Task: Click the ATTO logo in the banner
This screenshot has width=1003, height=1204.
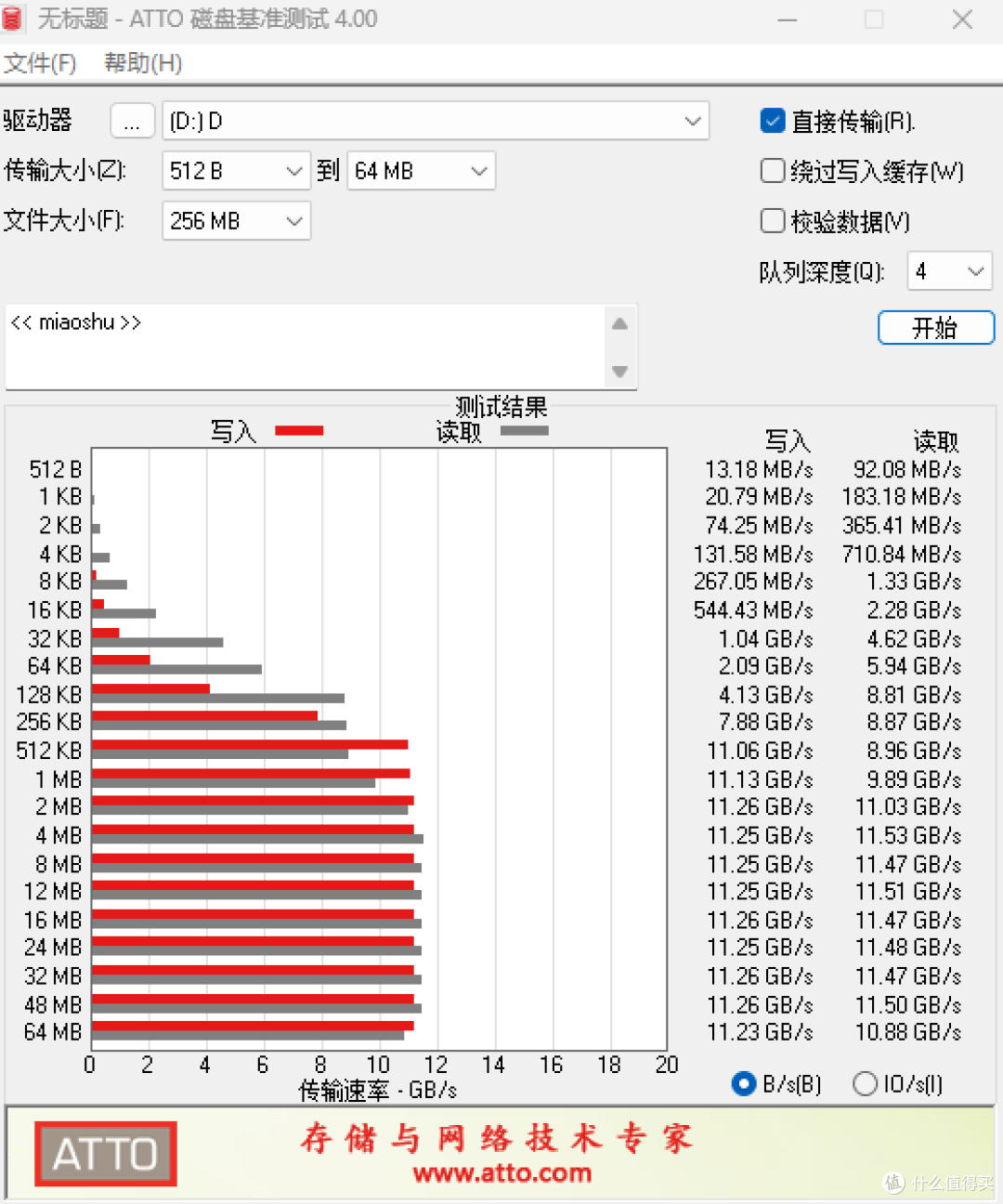Action: click(106, 1154)
